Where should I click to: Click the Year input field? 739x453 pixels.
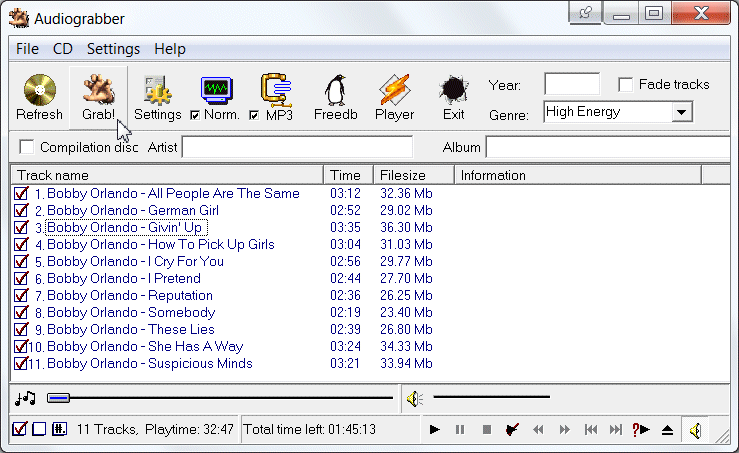click(572, 84)
